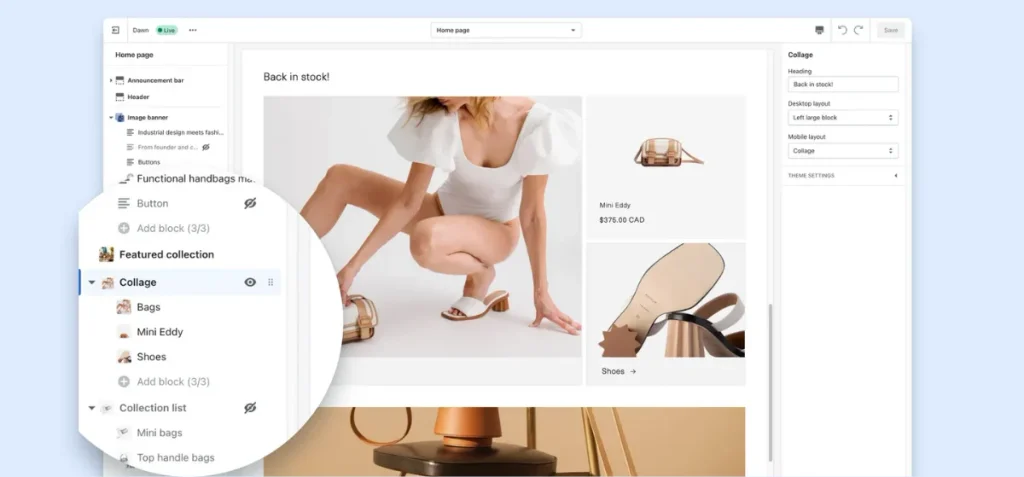This screenshot has width=1024, height=477.
Task: Click the Bags block thumbnail
Action: [x=124, y=307]
